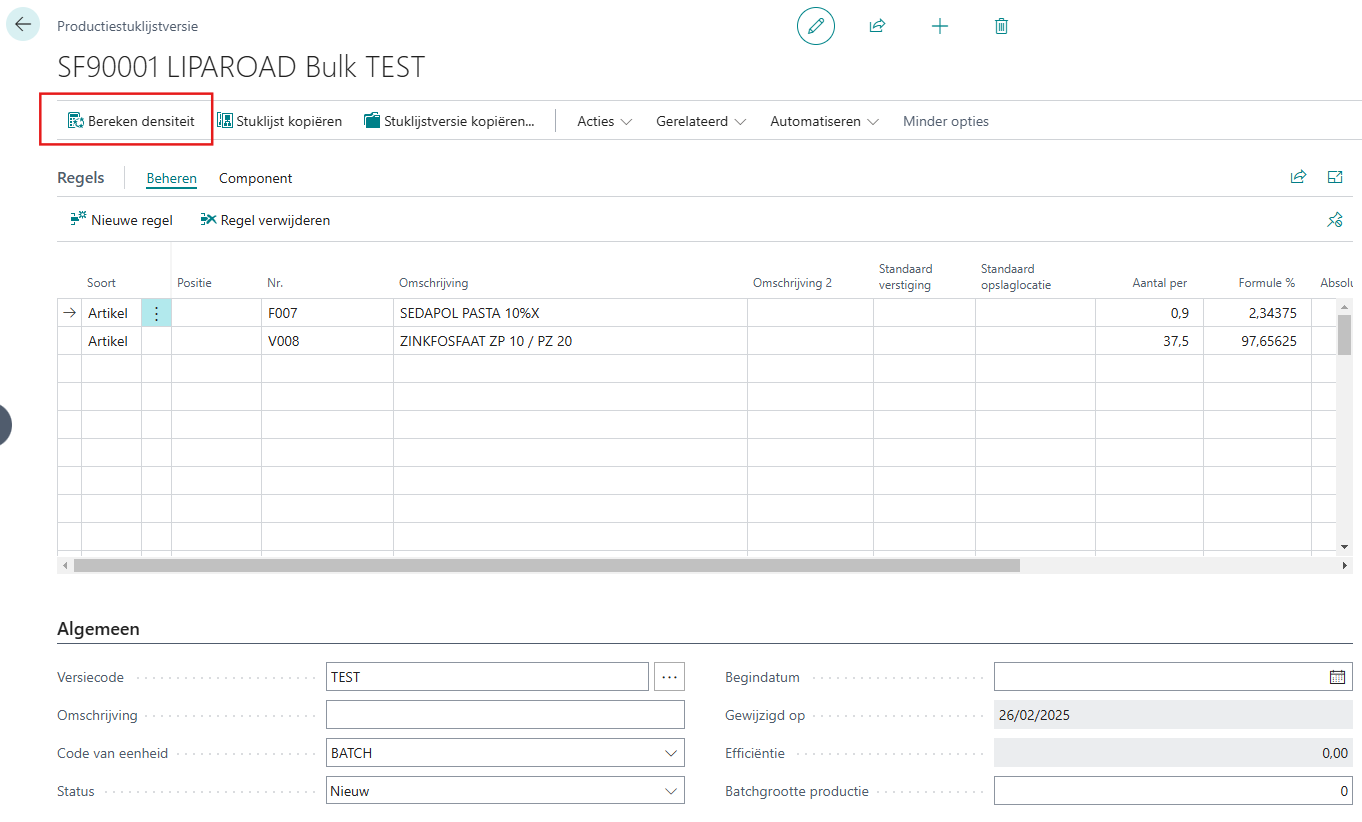The width and height of the screenshot is (1362, 822).
Task: Click Bereken densiteit button
Action: click(130, 121)
